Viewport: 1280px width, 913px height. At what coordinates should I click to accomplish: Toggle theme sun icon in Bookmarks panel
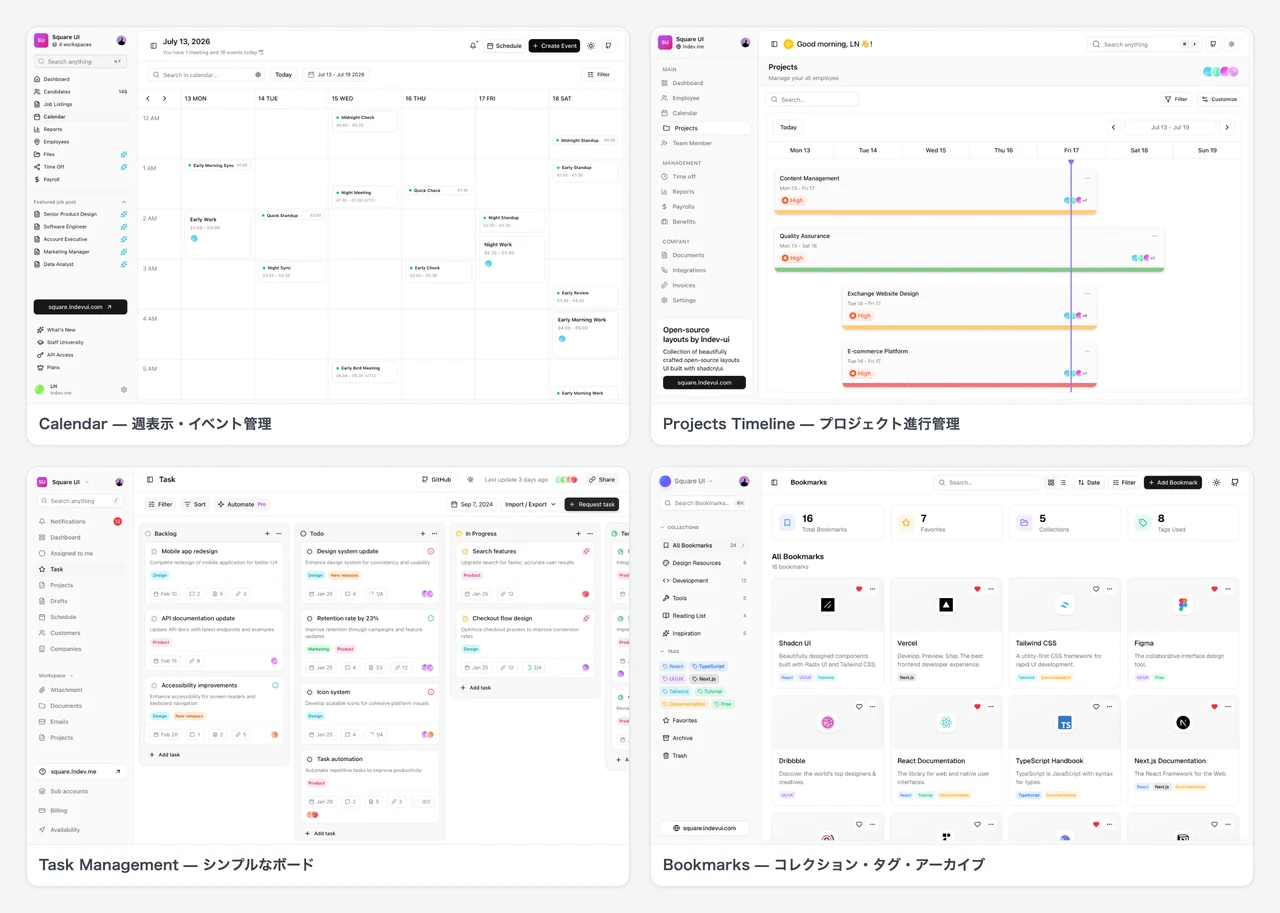pyautogui.click(x=1217, y=482)
